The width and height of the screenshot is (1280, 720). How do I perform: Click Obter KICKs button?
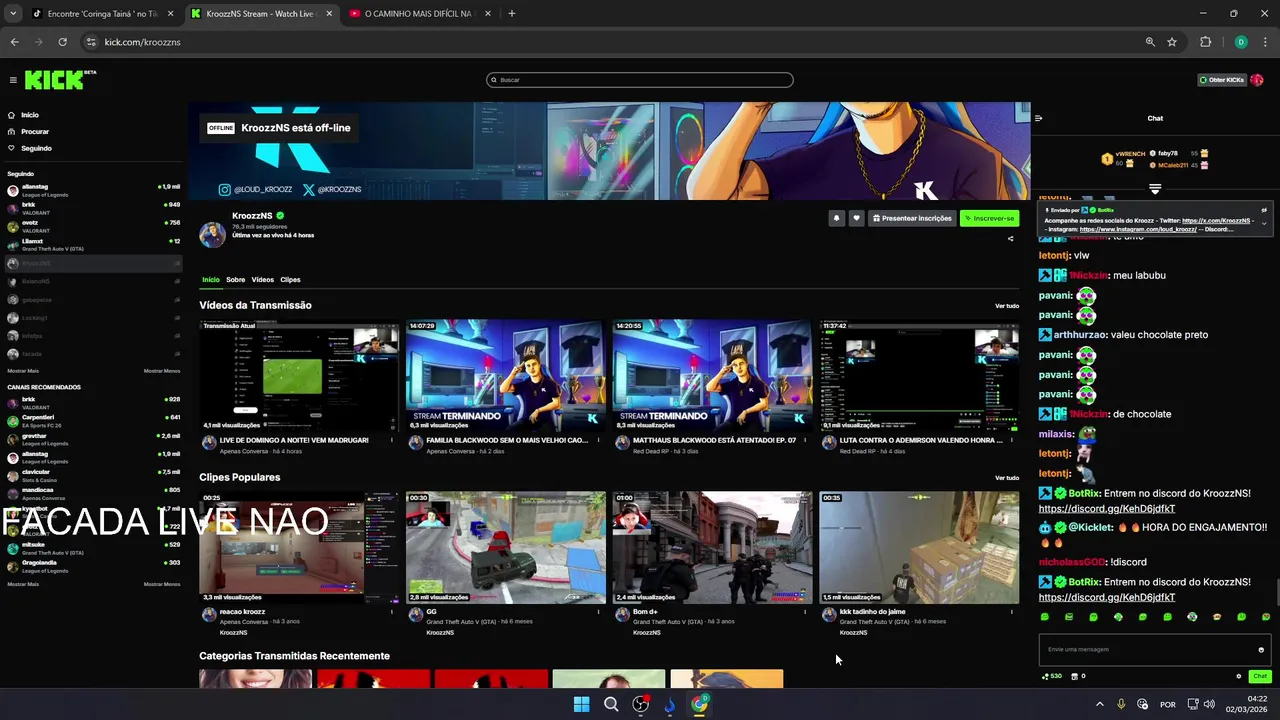pos(1221,80)
